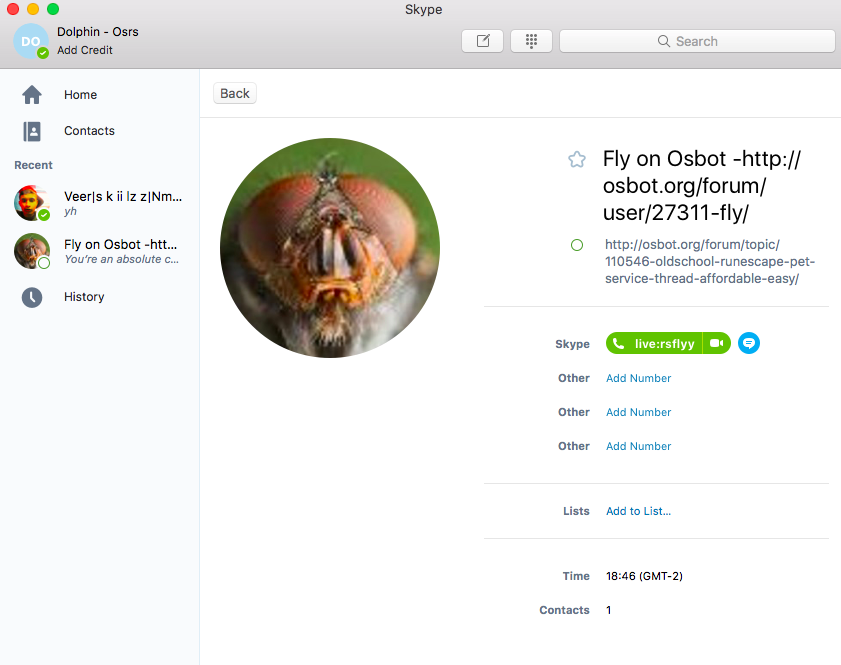
Task: Click the preview text 'You're an absolute c...'
Action: (x=121, y=260)
